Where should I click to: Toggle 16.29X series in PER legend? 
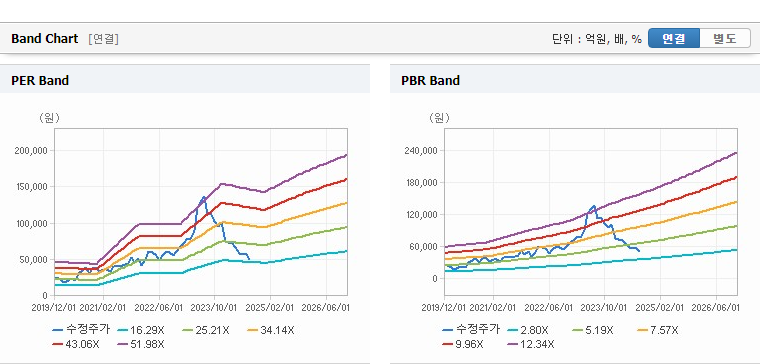pos(141,330)
